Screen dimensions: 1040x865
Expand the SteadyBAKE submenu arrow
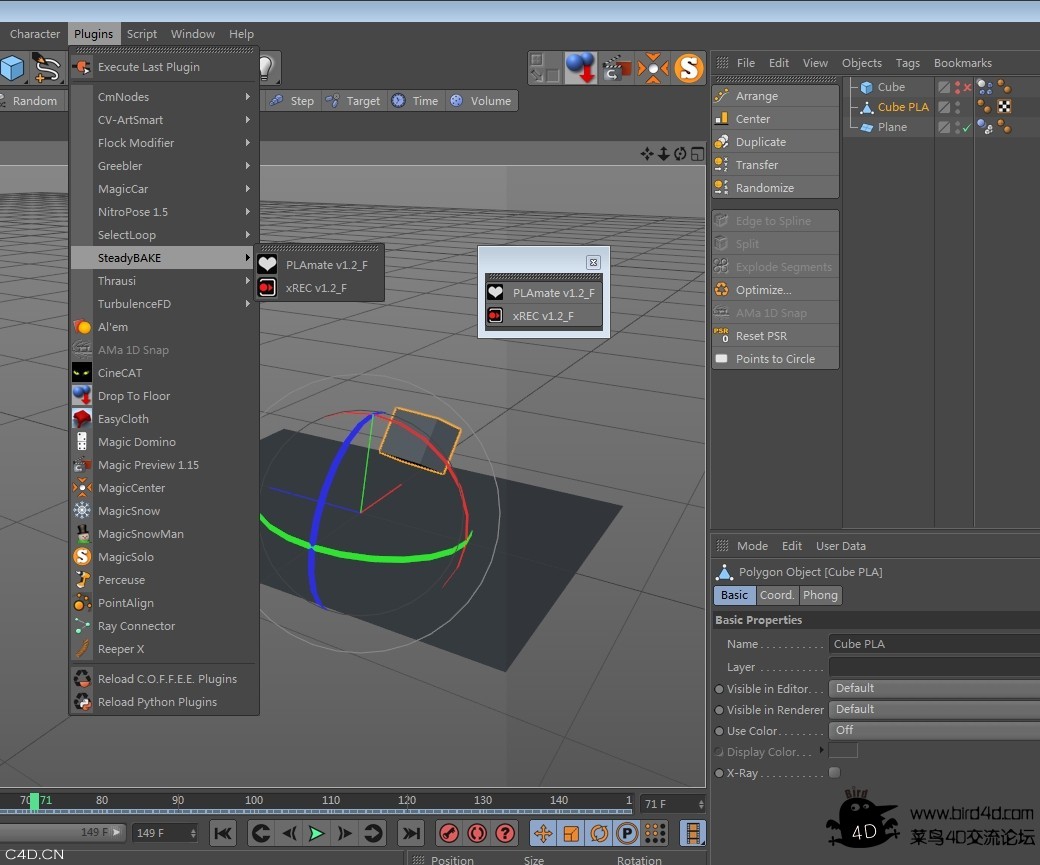pyautogui.click(x=247, y=257)
